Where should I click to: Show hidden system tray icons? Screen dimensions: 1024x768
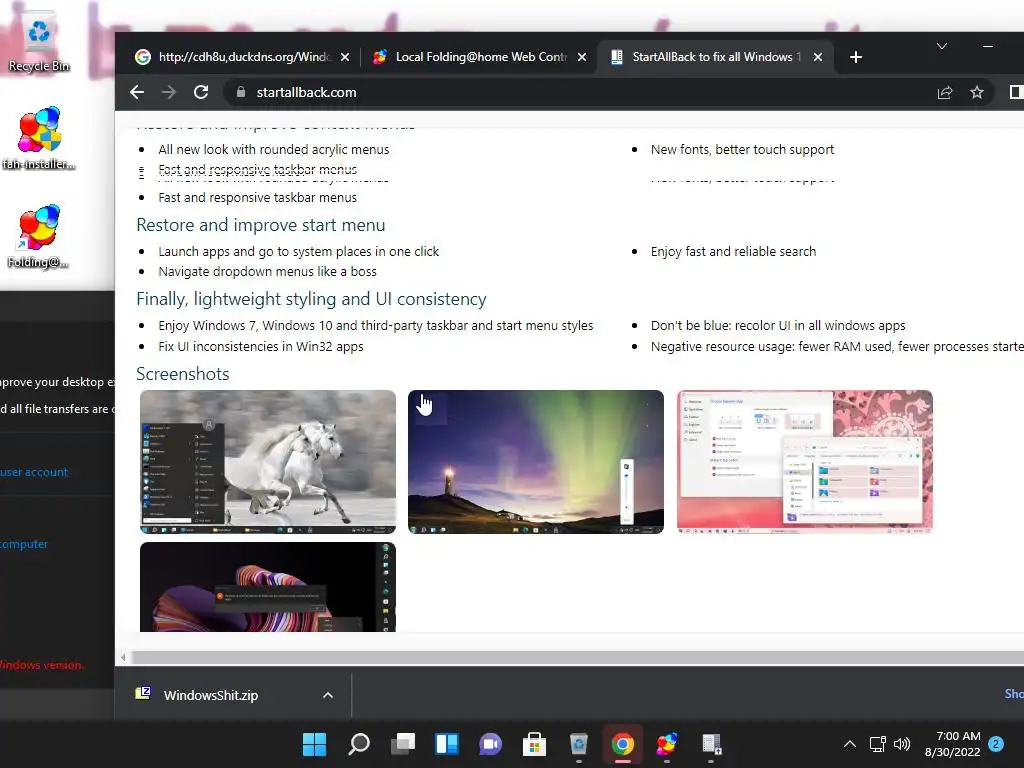(850, 744)
